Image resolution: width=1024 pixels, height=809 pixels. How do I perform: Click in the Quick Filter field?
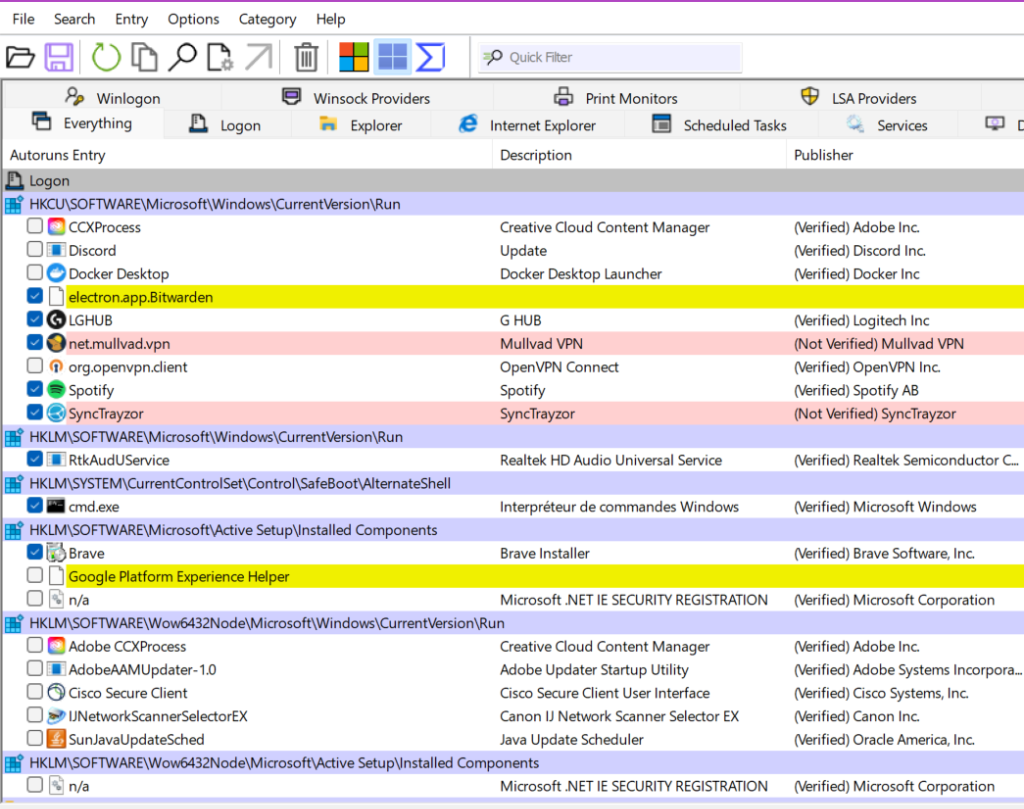point(611,57)
